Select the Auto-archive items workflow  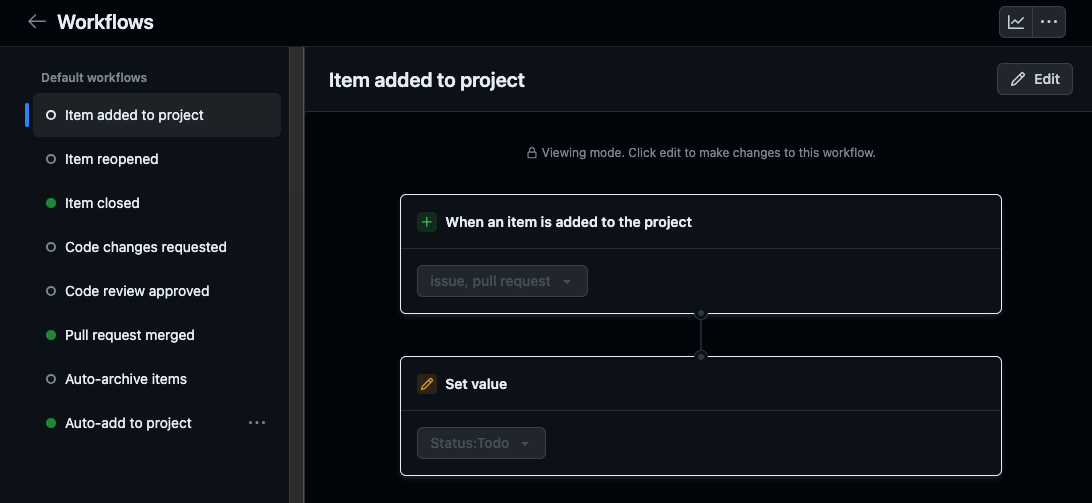point(157,379)
